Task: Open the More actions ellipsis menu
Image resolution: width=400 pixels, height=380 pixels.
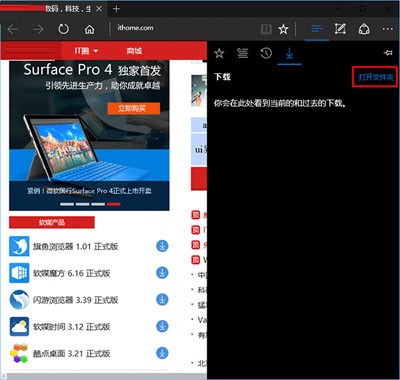Action: pyautogui.click(x=388, y=29)
